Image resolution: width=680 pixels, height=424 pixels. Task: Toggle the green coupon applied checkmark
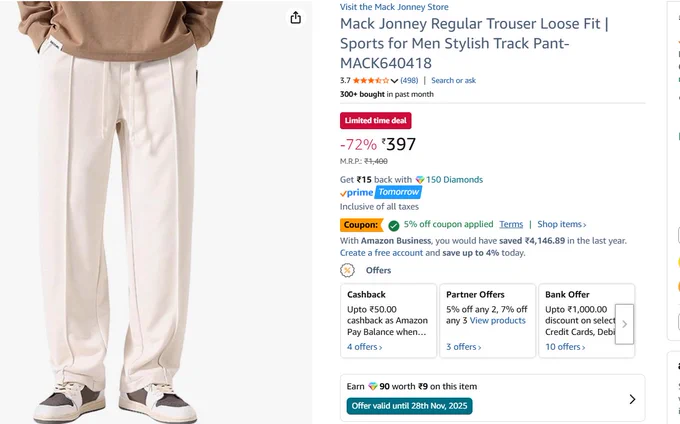(393, 225)
